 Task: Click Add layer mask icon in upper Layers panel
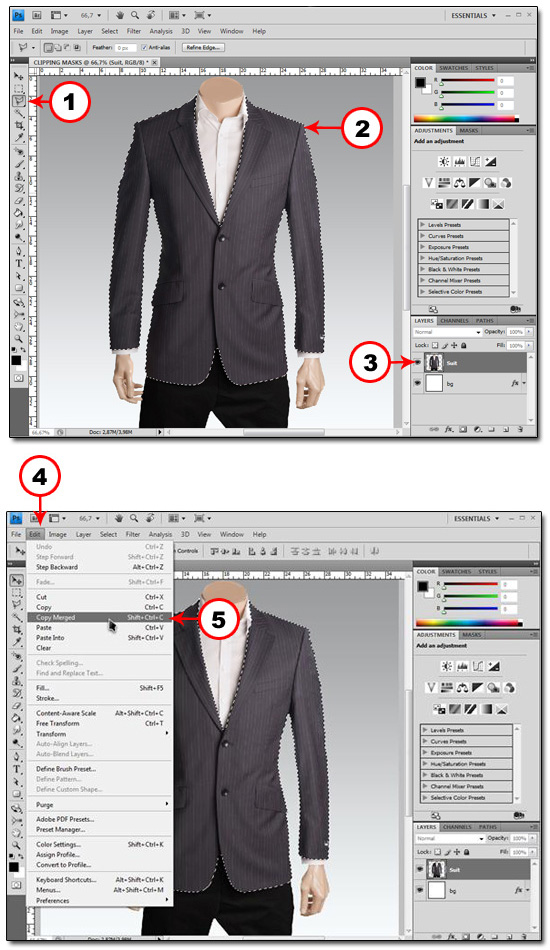click(463, 430)
